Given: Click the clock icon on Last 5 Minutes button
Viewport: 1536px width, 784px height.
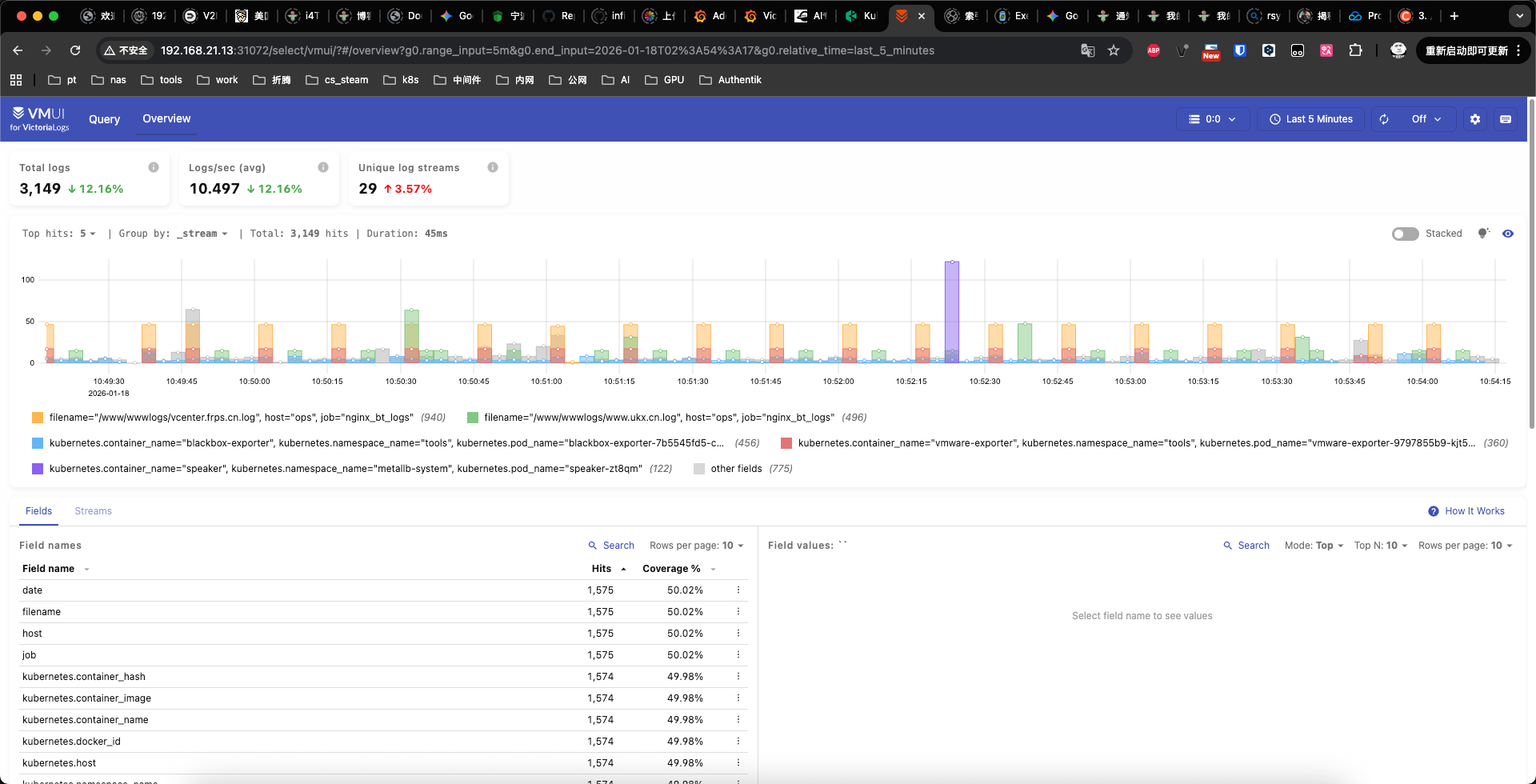Looking at the screenshot, I should [x=1275, y=119].
